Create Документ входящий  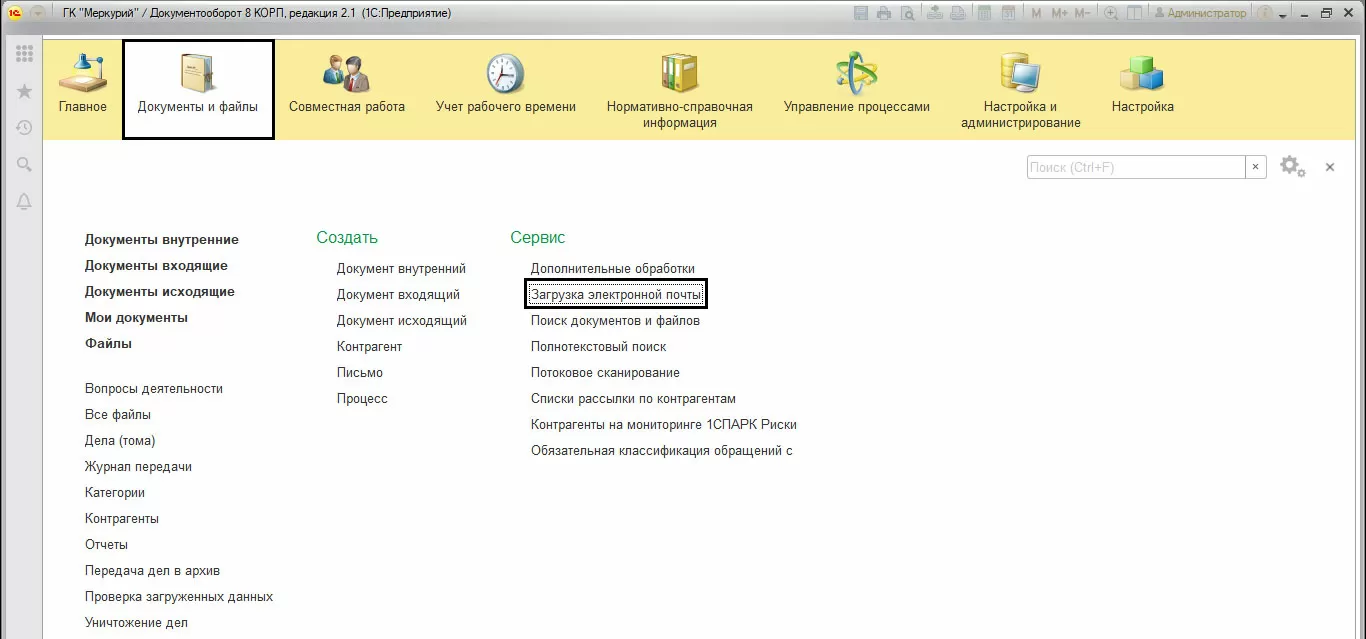(x=398, y=295)
